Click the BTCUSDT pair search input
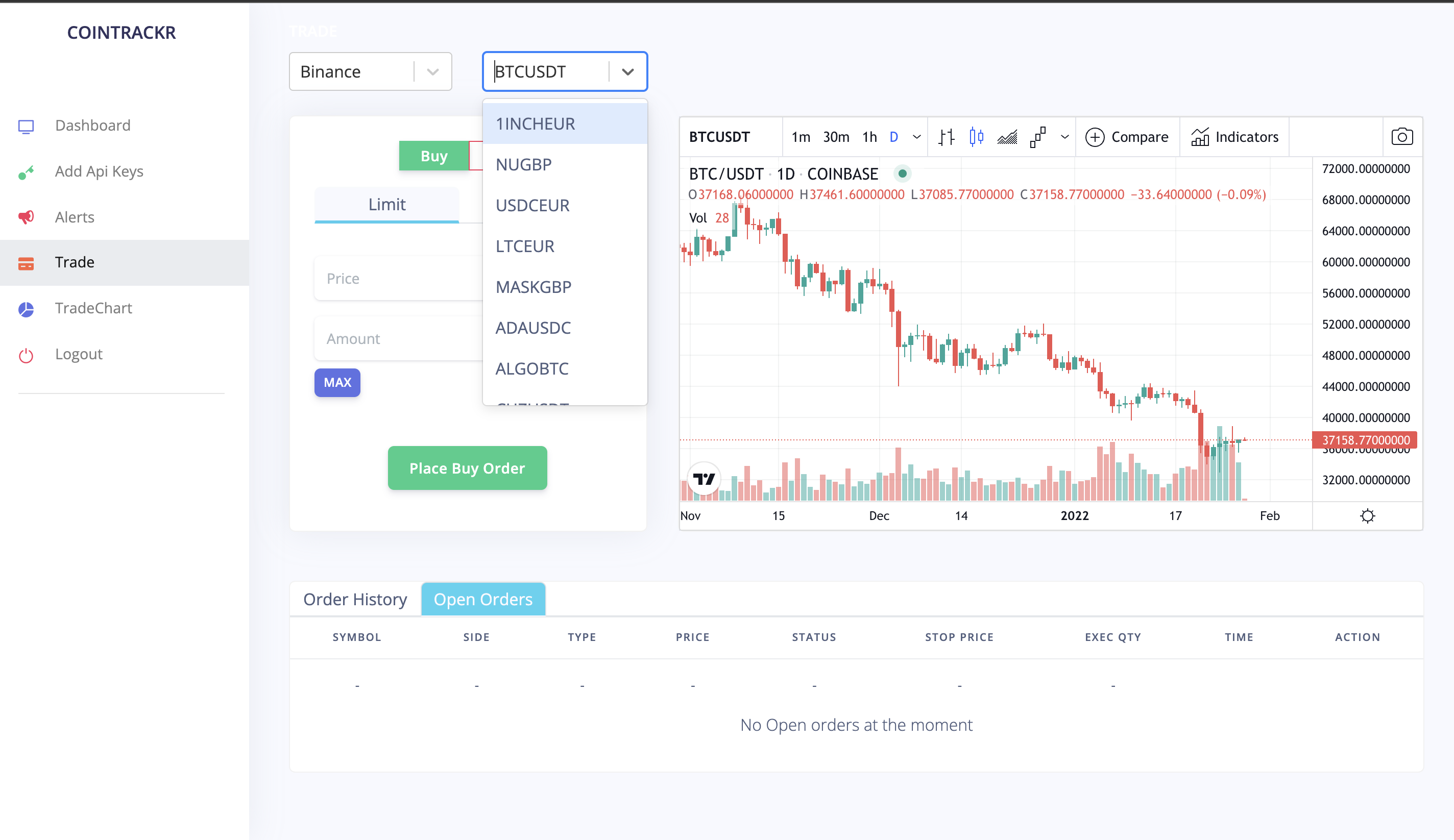 (x=545, y=71)
